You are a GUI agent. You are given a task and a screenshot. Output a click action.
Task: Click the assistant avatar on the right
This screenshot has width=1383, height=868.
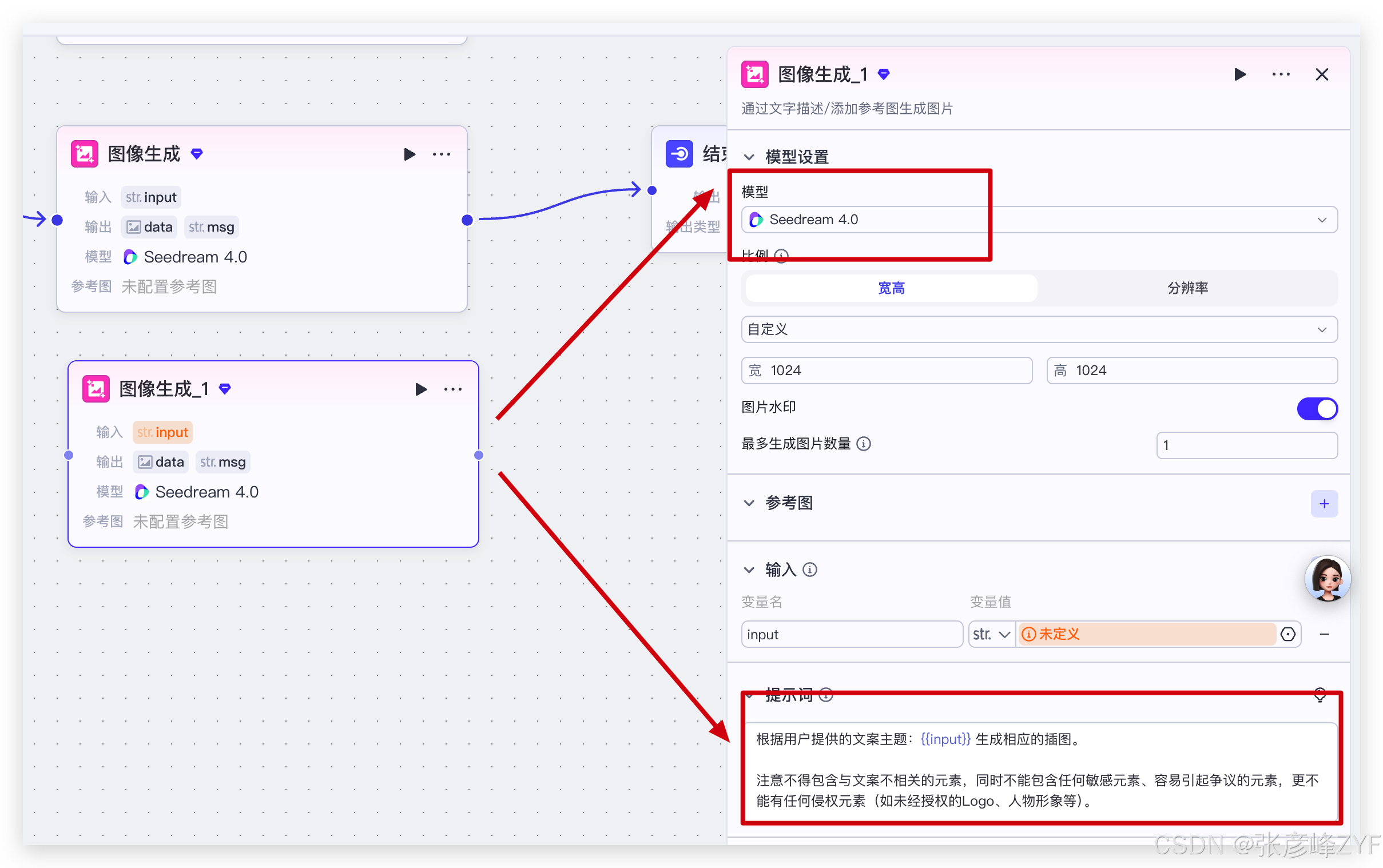[1328, 579]
